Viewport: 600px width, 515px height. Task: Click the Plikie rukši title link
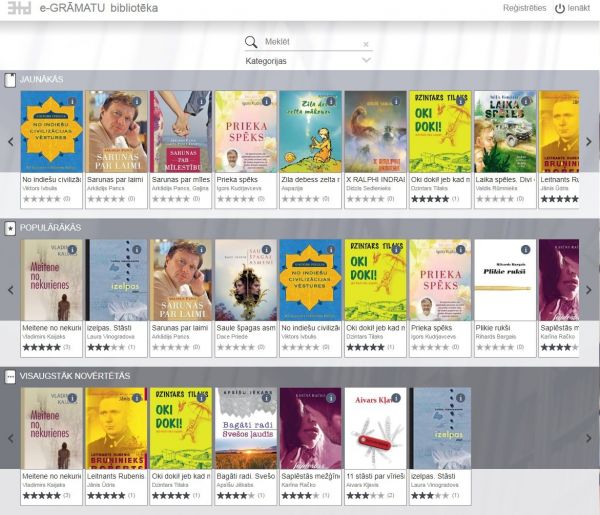point(493,328)
